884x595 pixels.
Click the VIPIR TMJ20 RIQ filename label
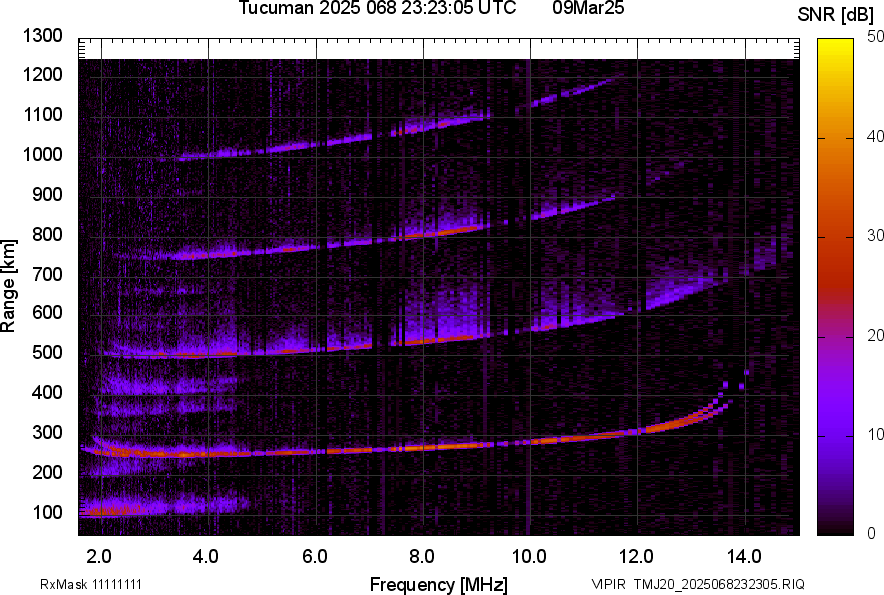(697, 584)
